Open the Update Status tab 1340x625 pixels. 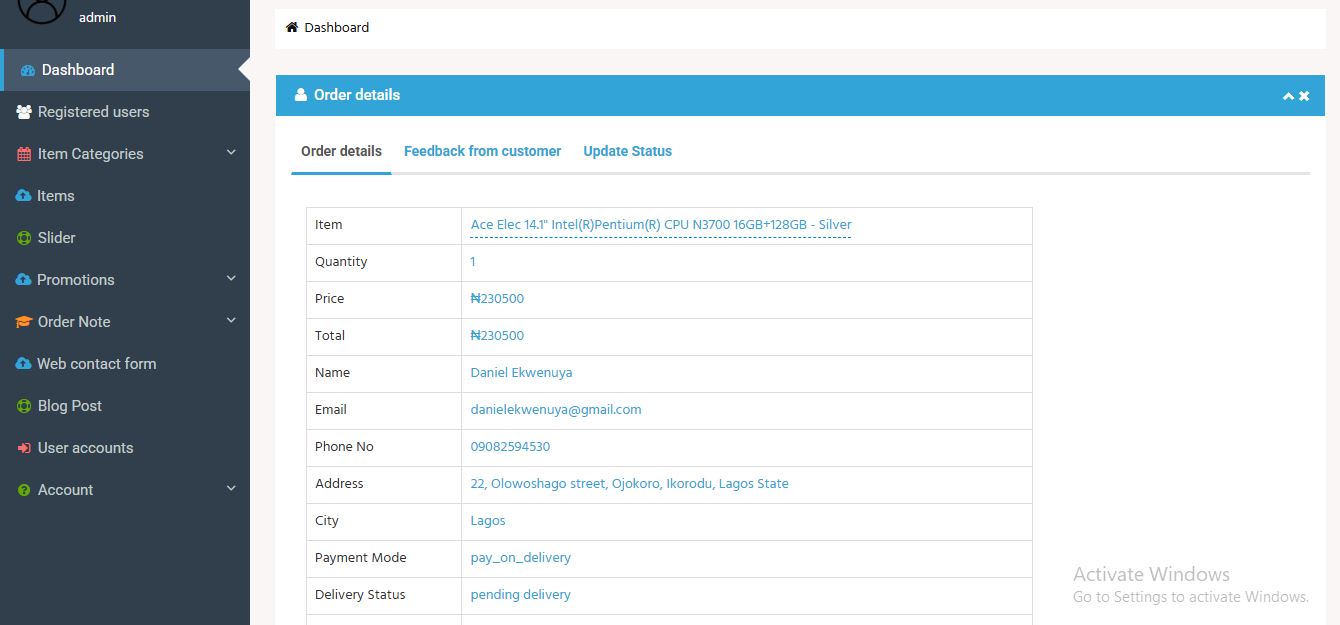tap(627, 152)
